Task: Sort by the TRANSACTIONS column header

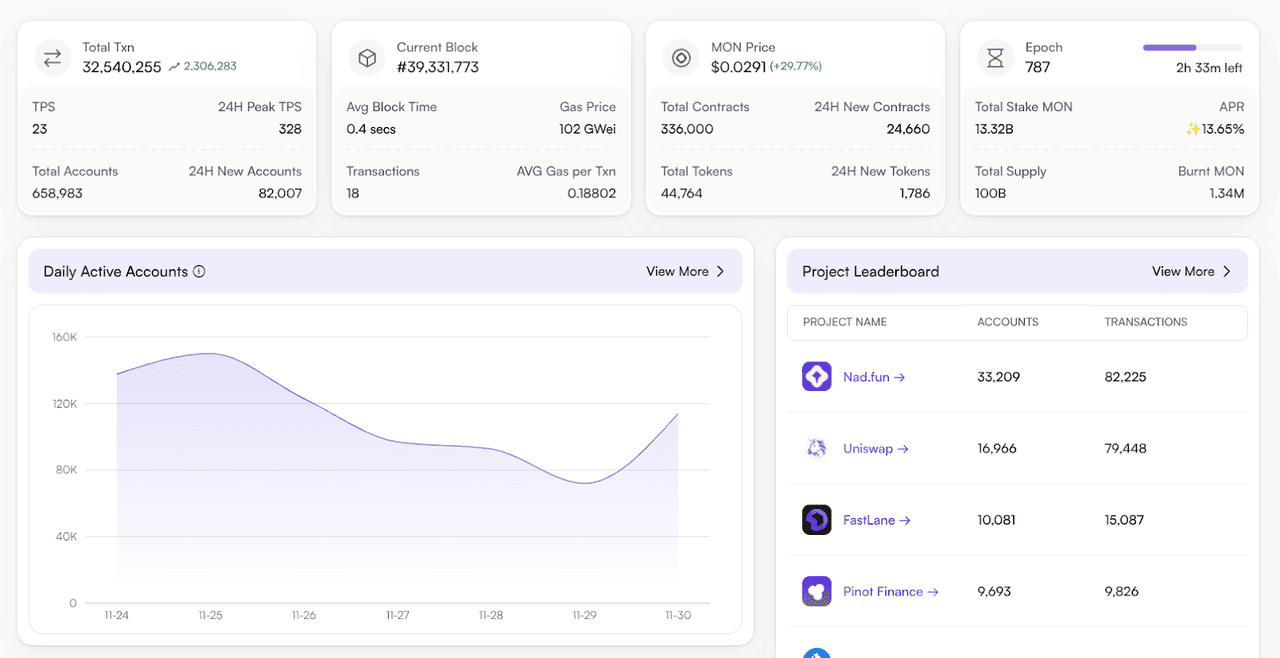Action: [1145, 322]
